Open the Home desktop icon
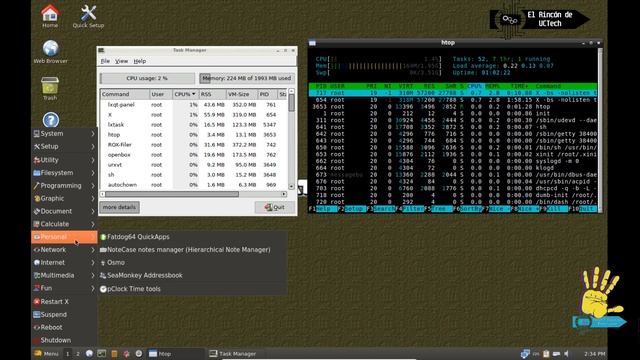640x360 pixels. click(50, 16)
